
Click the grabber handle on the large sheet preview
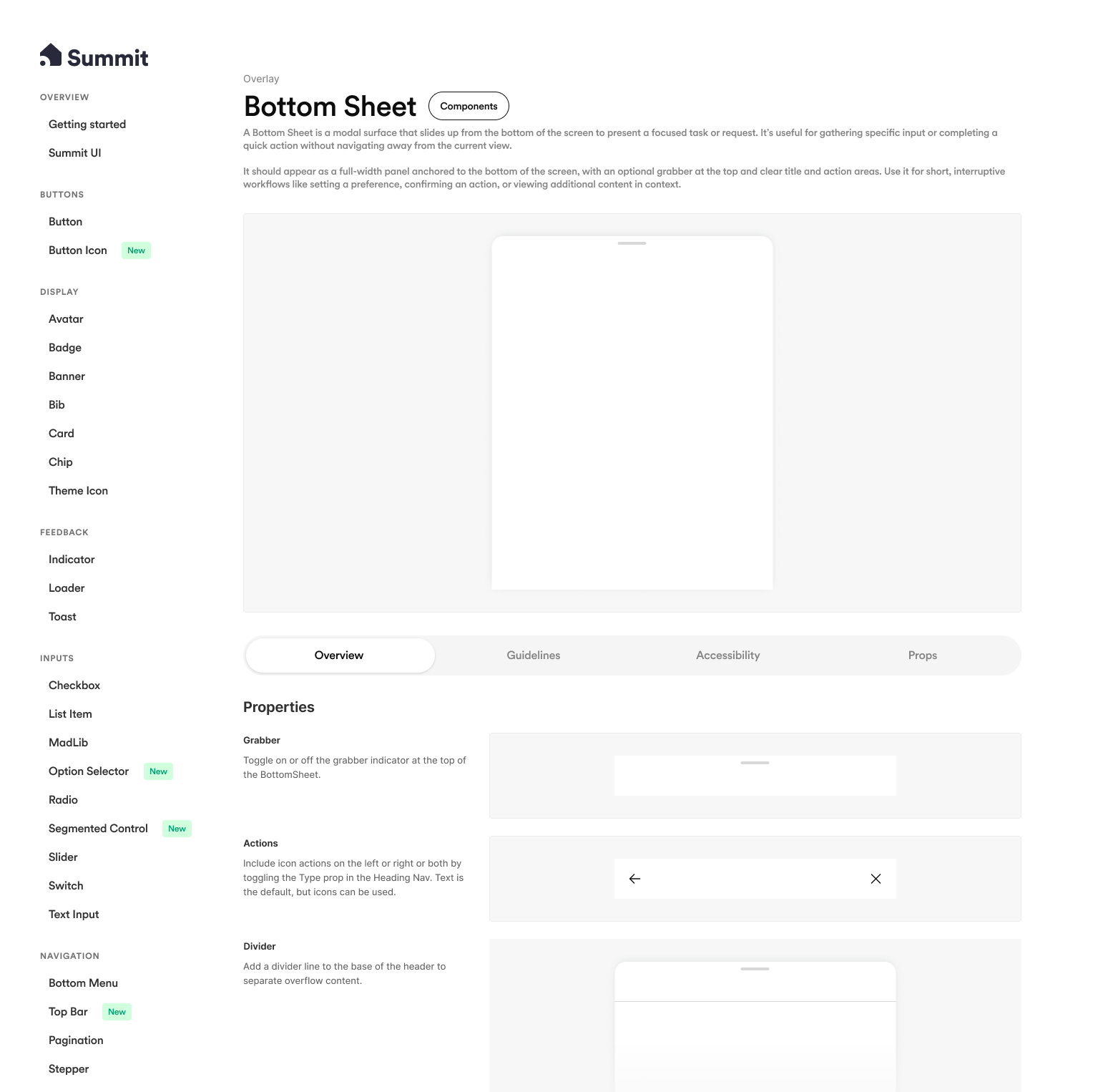tap(632, 243)
